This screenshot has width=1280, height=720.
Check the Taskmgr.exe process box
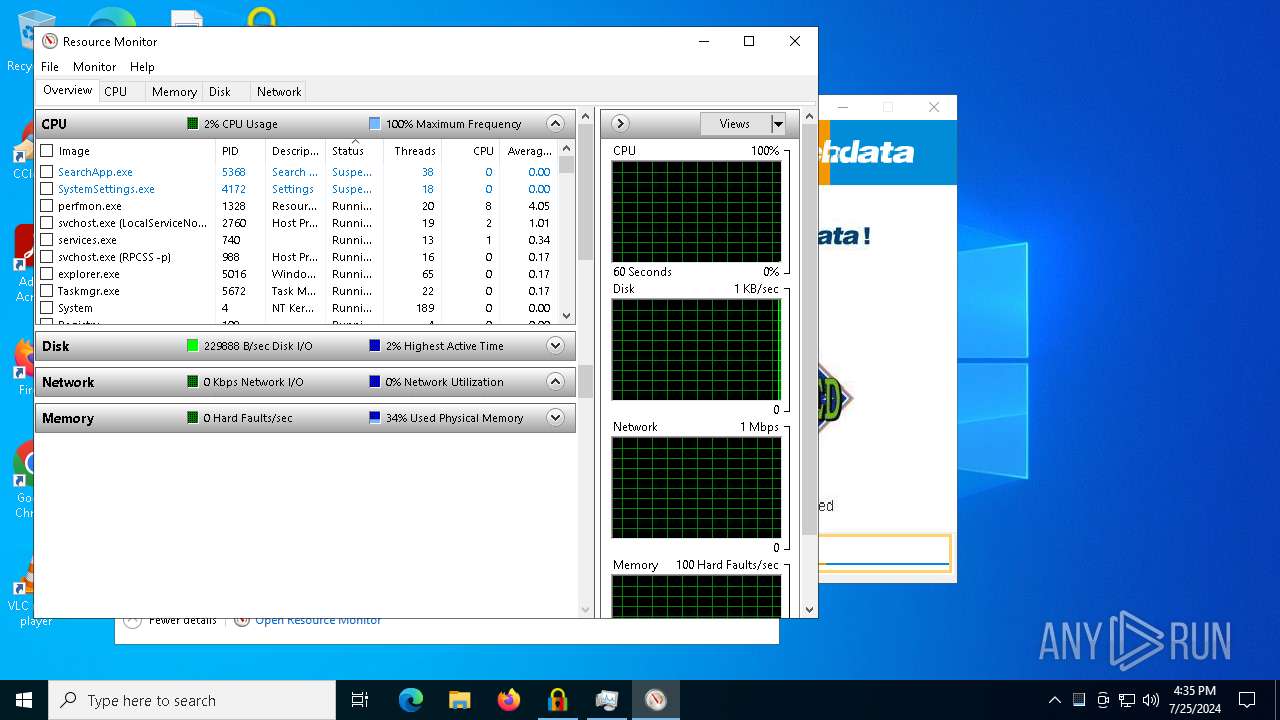coord(47,291)
